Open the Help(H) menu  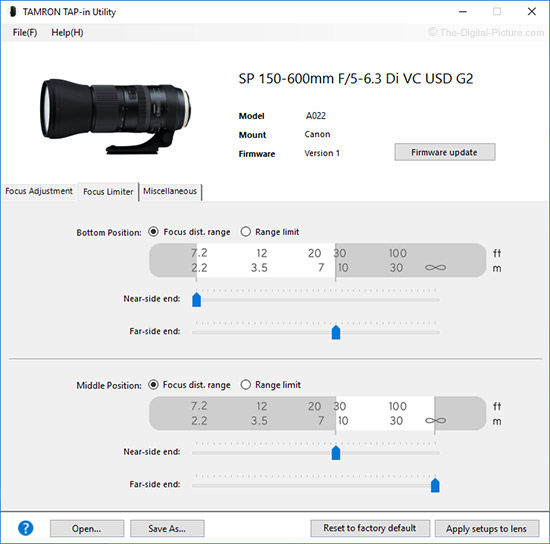pos(67,32)
